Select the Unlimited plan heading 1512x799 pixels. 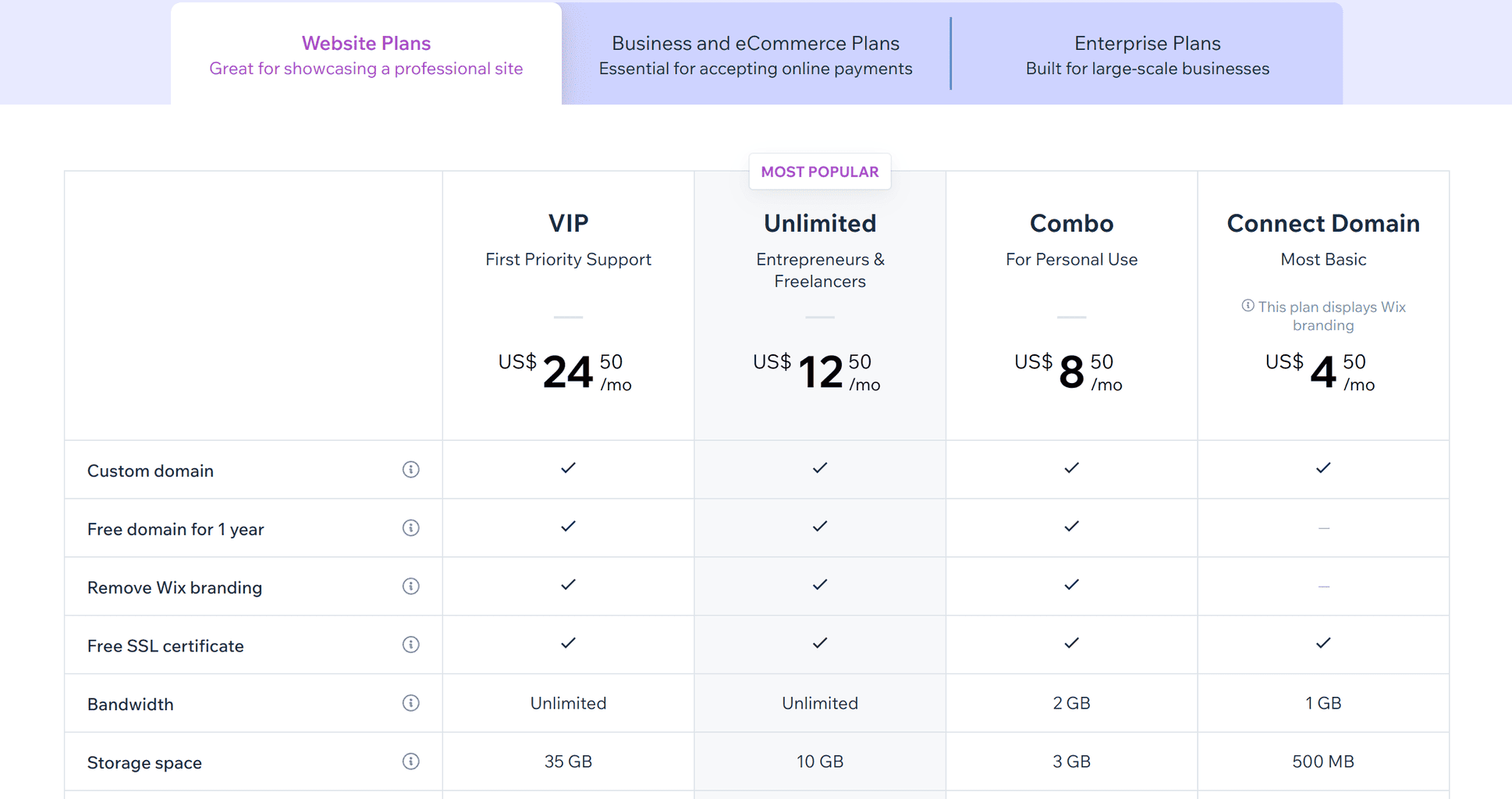coord(820,223)
